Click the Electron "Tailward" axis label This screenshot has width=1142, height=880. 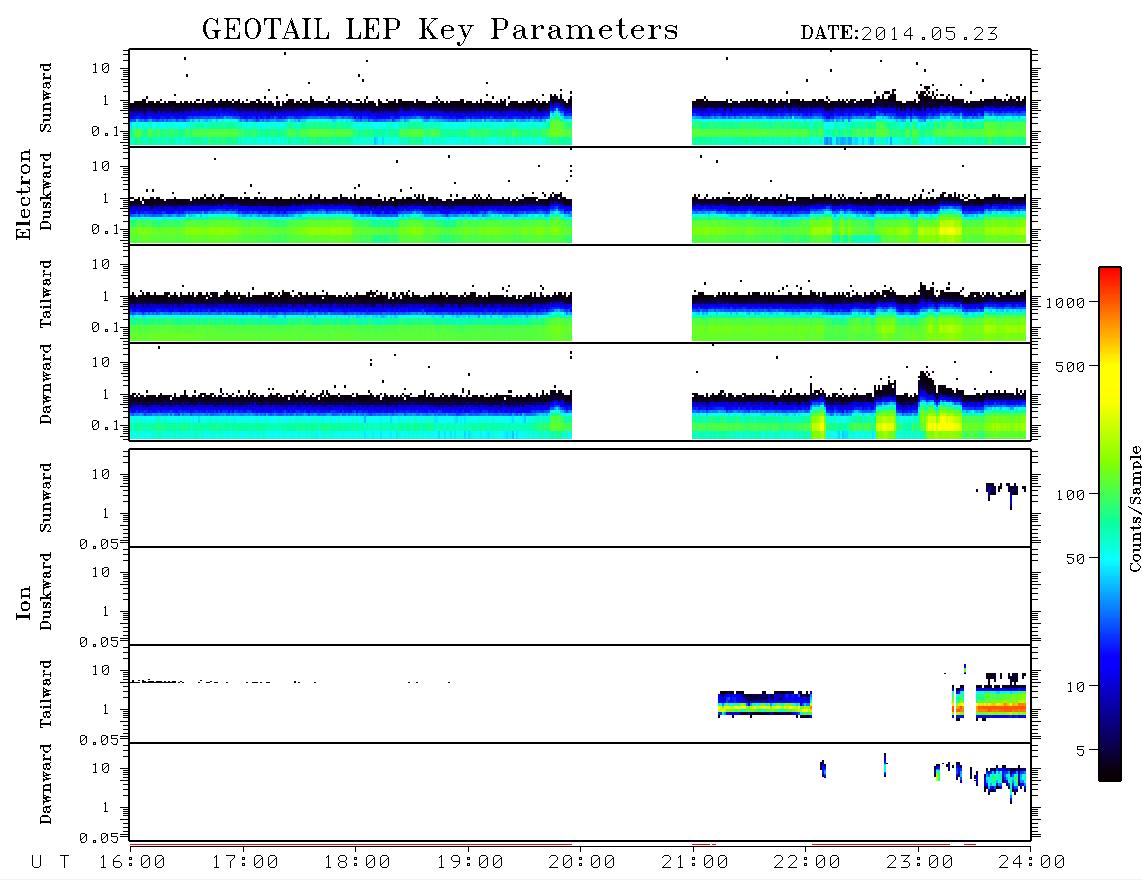[46, 294]
